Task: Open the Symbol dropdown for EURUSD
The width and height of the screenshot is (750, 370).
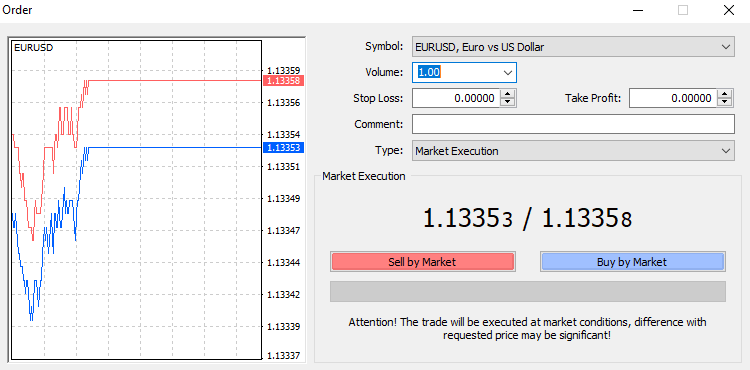Action: pos(573,47)
